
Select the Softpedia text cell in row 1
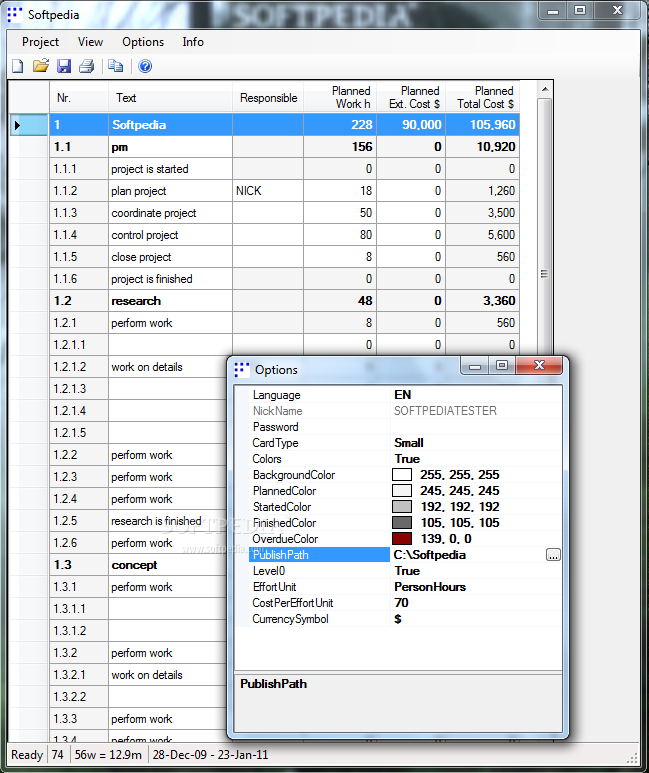pos(170,125)
